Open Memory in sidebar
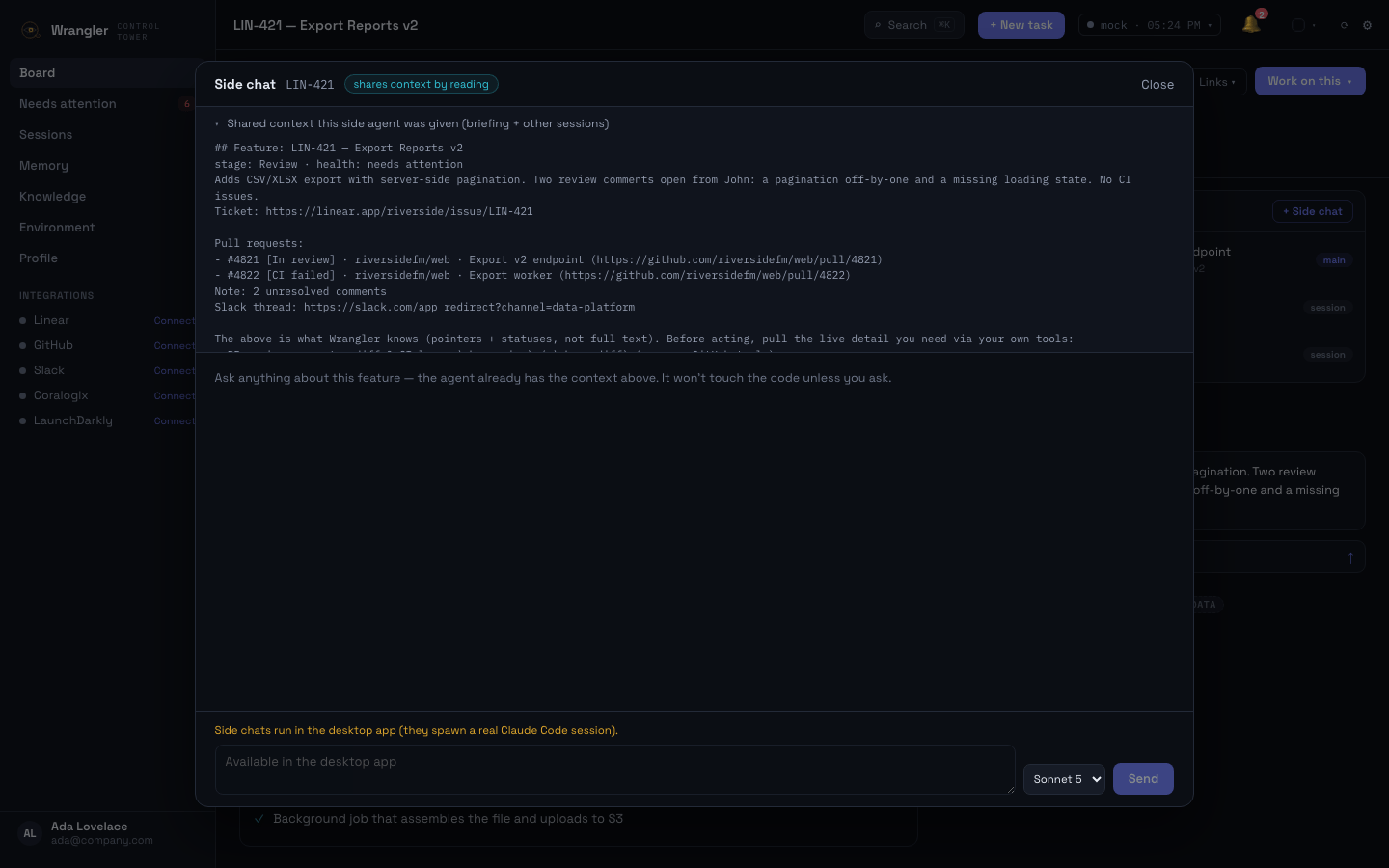1389x868 pixels. click(x=102, y=166)
